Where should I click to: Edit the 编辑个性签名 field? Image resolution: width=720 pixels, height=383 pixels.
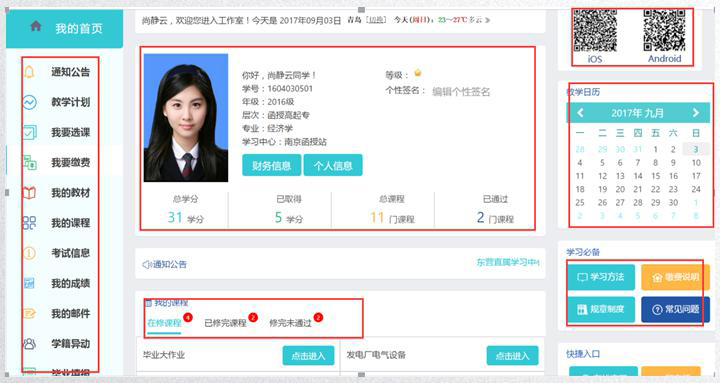tap(461, 92)
